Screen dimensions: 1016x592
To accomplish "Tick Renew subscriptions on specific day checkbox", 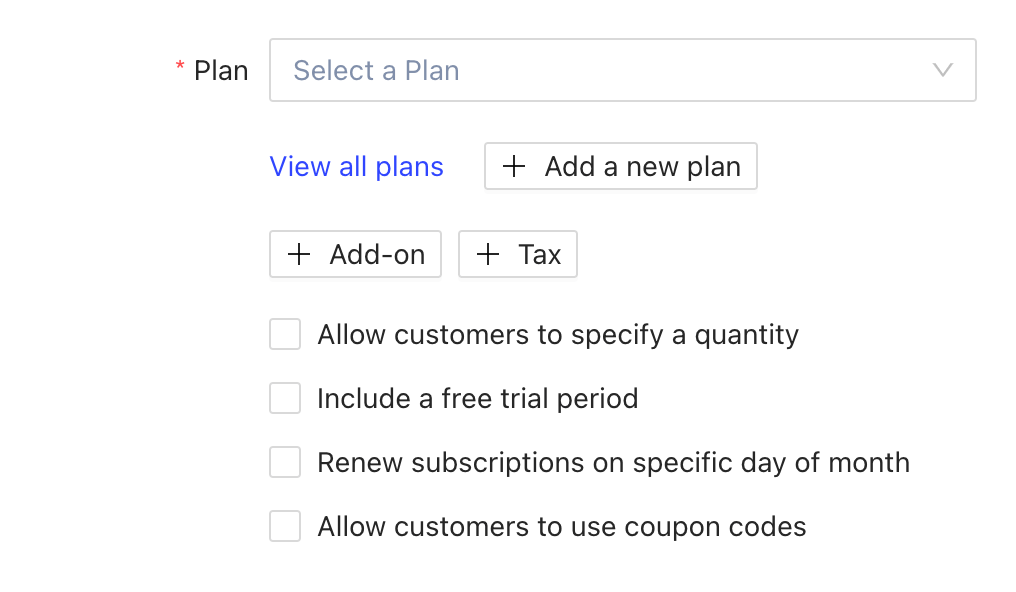I will coord(285,462).
